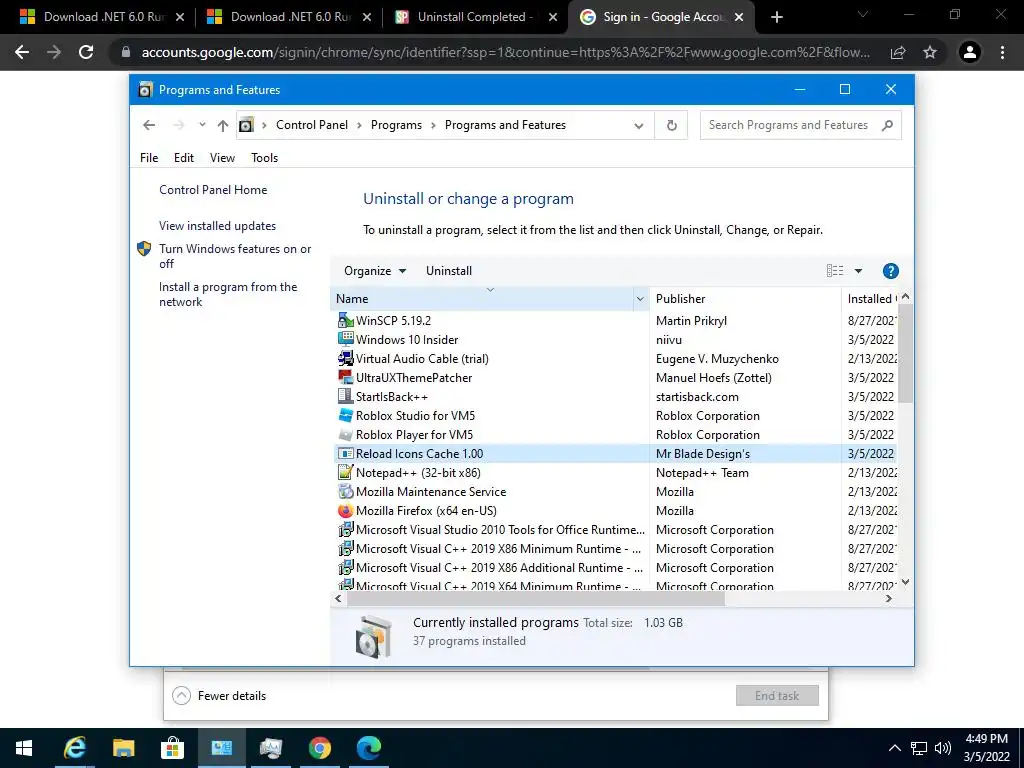The width and height of the screenshot is (1024, 768).
Task: Open the Tools menu
Action: click(x=264, y=158)
